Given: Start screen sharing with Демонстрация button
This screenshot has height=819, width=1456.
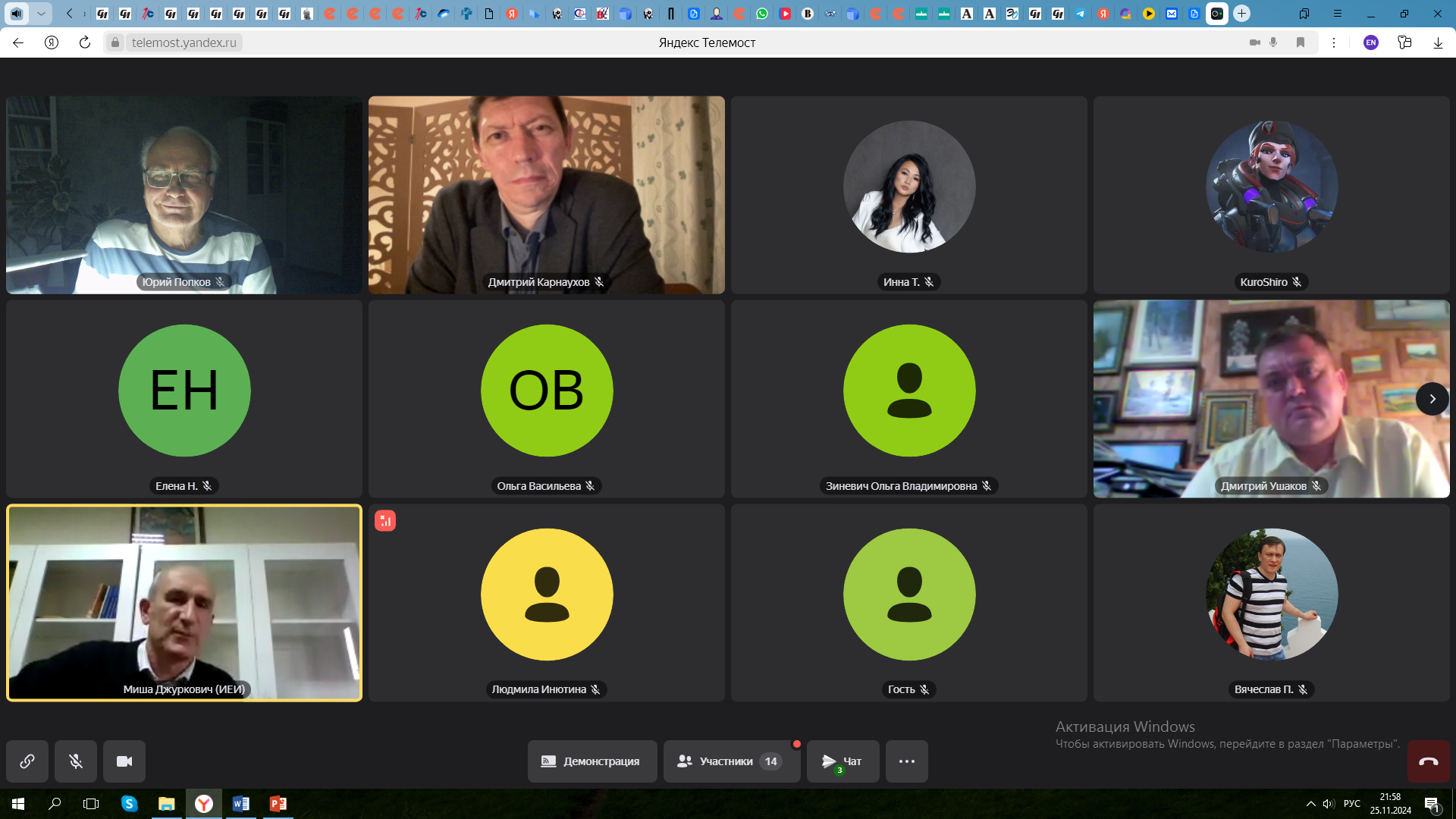Looking at the screenshot, I should click(591, 761).
